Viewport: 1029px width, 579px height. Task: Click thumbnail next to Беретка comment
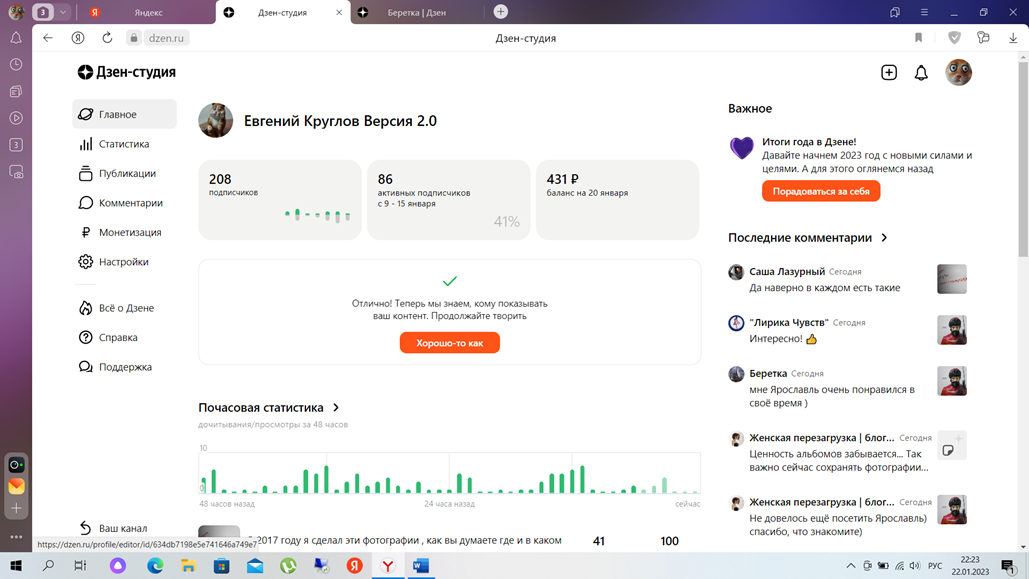952,381
